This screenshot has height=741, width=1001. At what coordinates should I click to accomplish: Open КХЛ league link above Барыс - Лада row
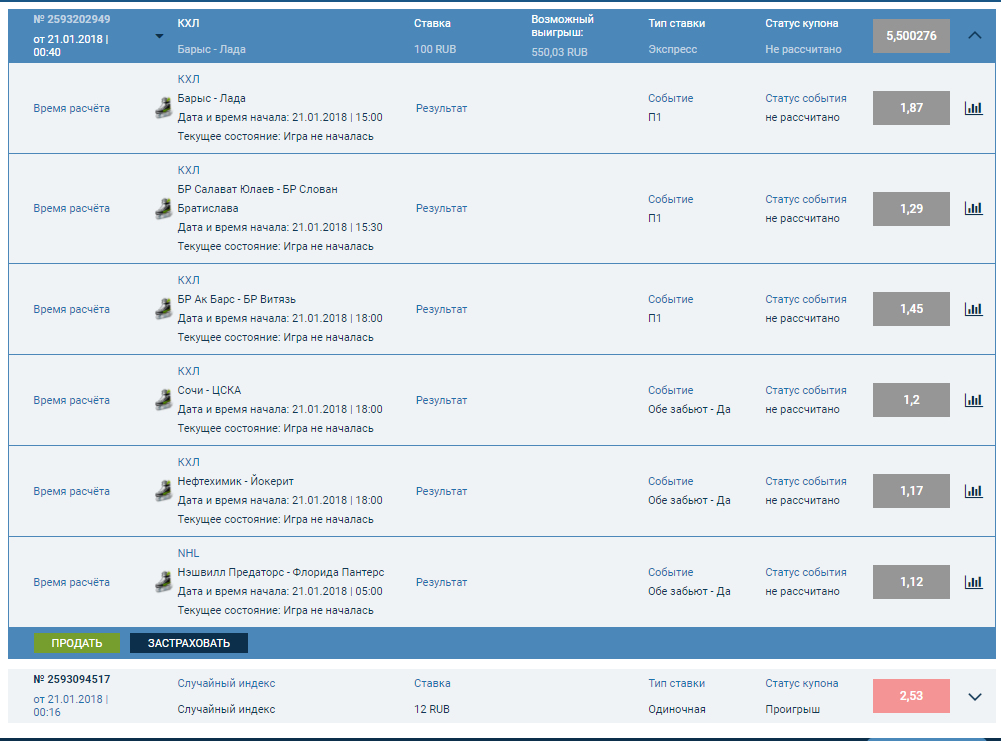pyautogui.click(x=188, y=79)
